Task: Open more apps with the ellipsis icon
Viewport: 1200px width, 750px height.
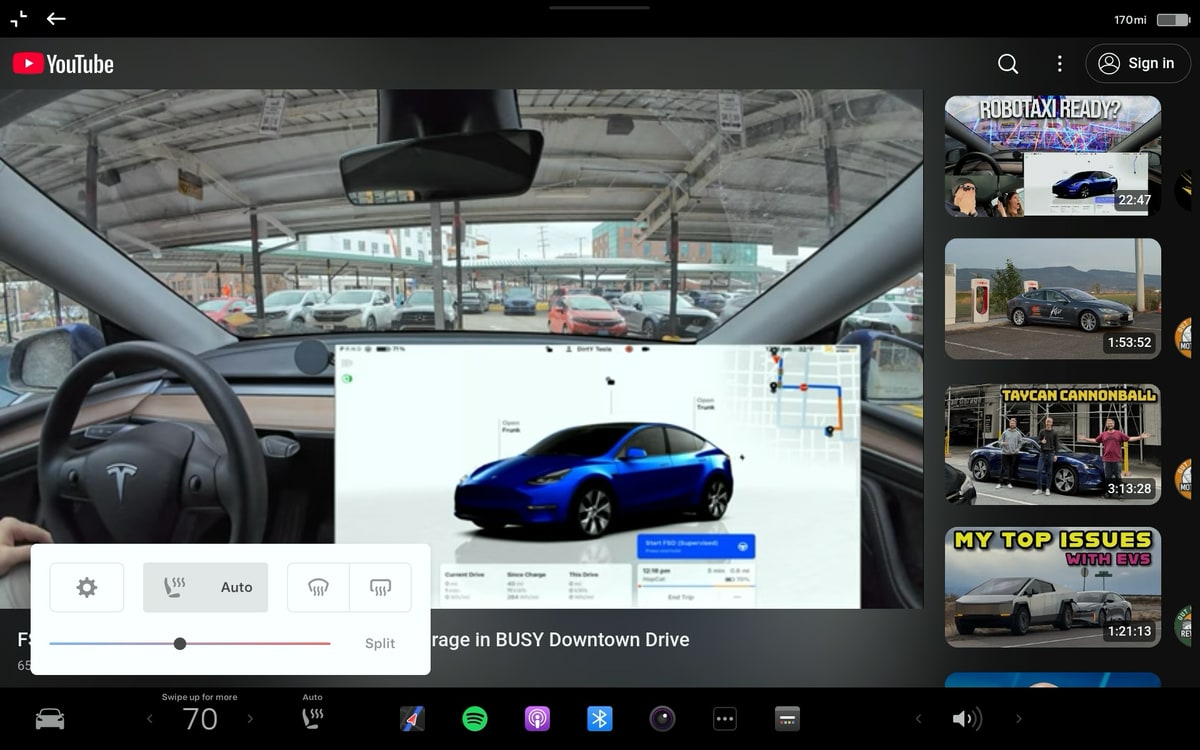Action: [724, 718]
